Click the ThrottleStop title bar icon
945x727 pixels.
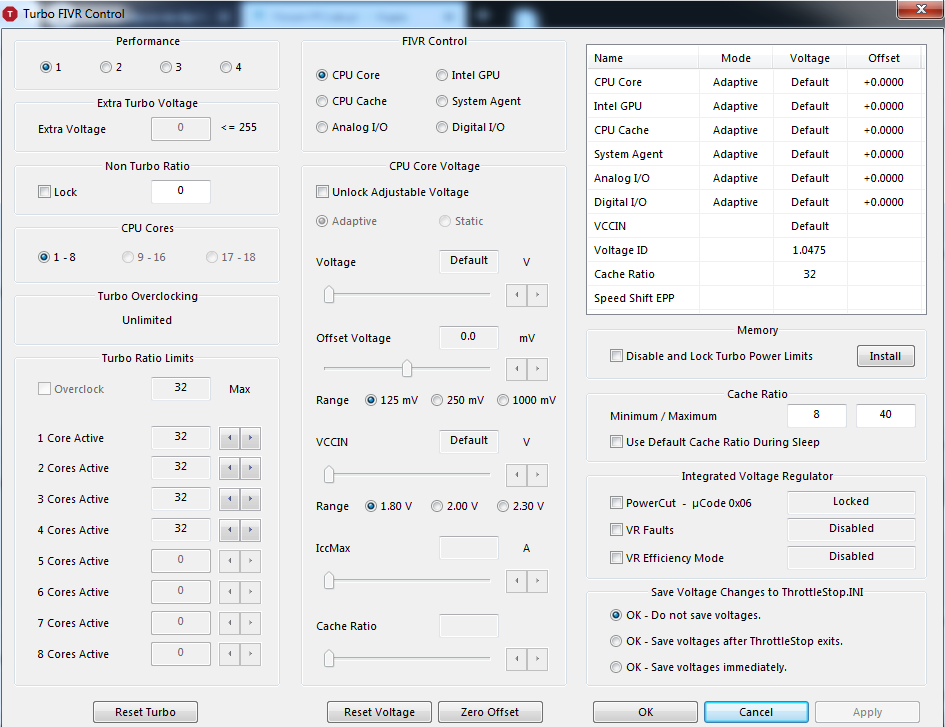pos(10,13)
